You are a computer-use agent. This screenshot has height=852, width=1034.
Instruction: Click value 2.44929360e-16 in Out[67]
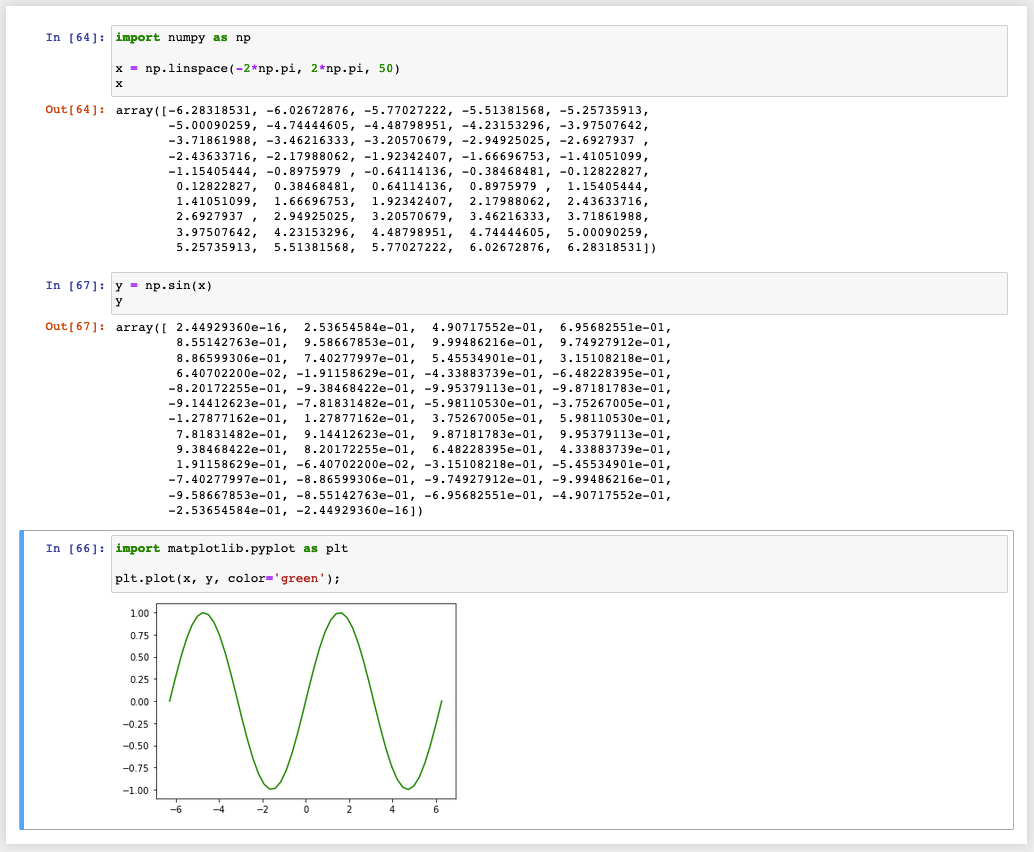coord(228,328)
